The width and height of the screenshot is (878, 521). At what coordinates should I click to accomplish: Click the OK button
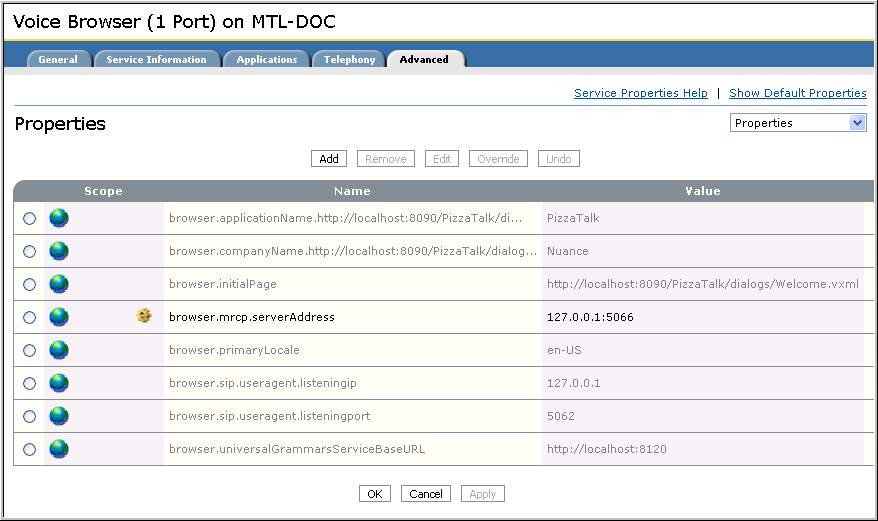click(x=374, y=494)
